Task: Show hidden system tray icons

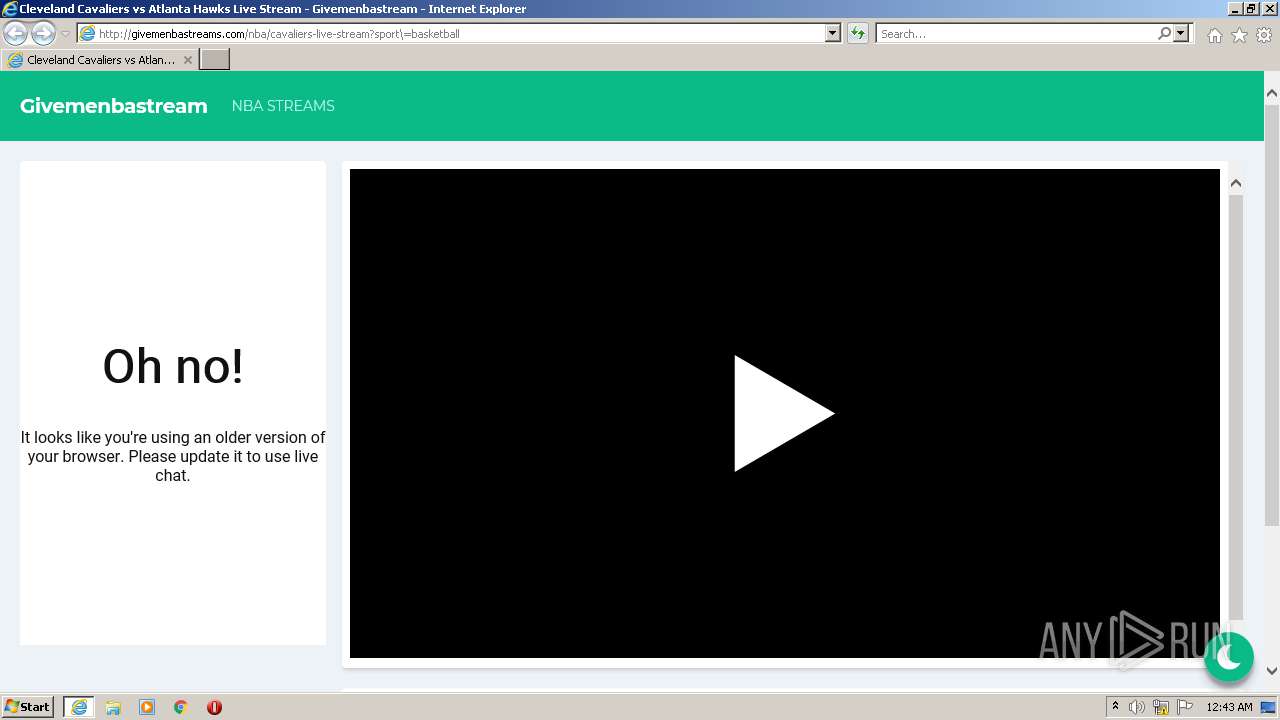Action: point(1116,707)
